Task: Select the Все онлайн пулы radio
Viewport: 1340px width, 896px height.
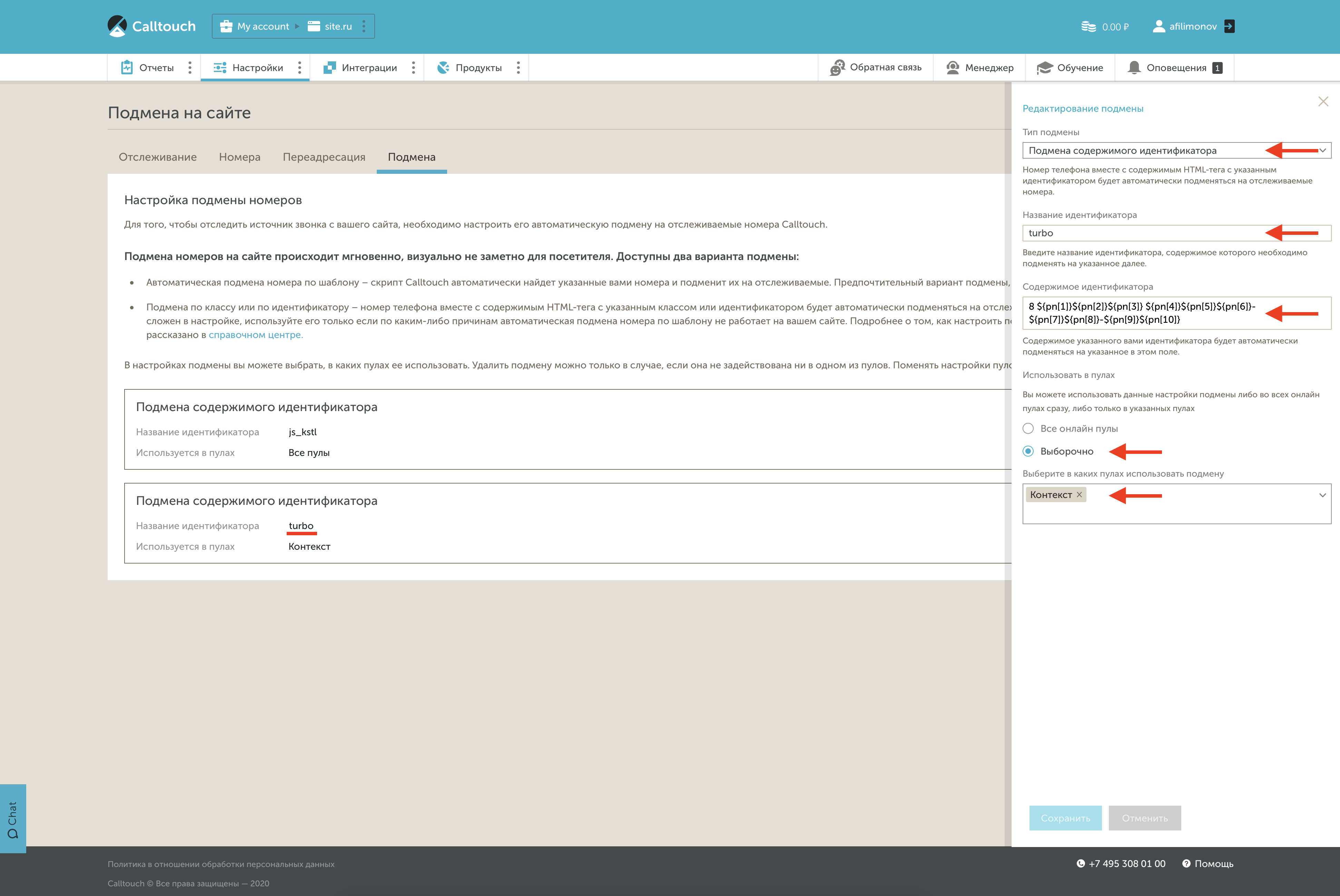Action: (1028, 428)
